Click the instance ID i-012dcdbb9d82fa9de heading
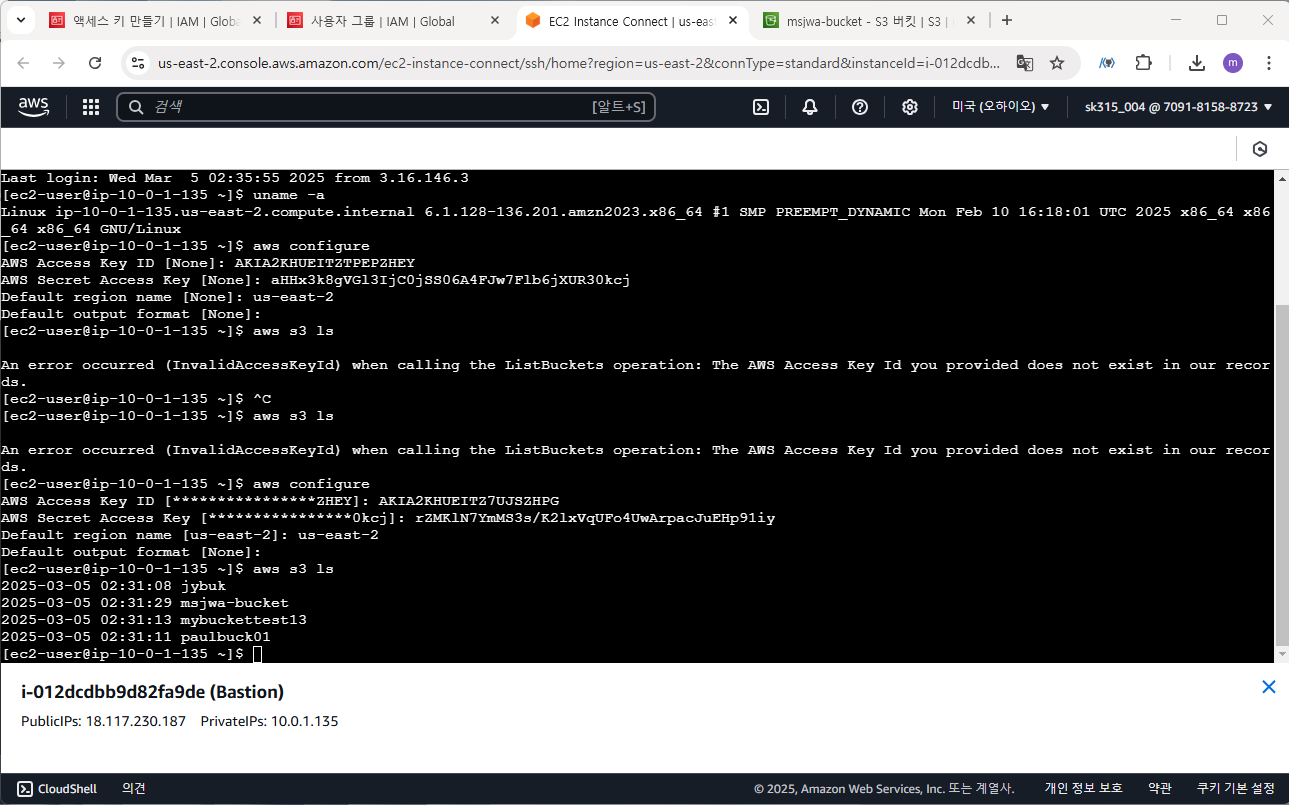1289x805 pixels. click(152, 692)
